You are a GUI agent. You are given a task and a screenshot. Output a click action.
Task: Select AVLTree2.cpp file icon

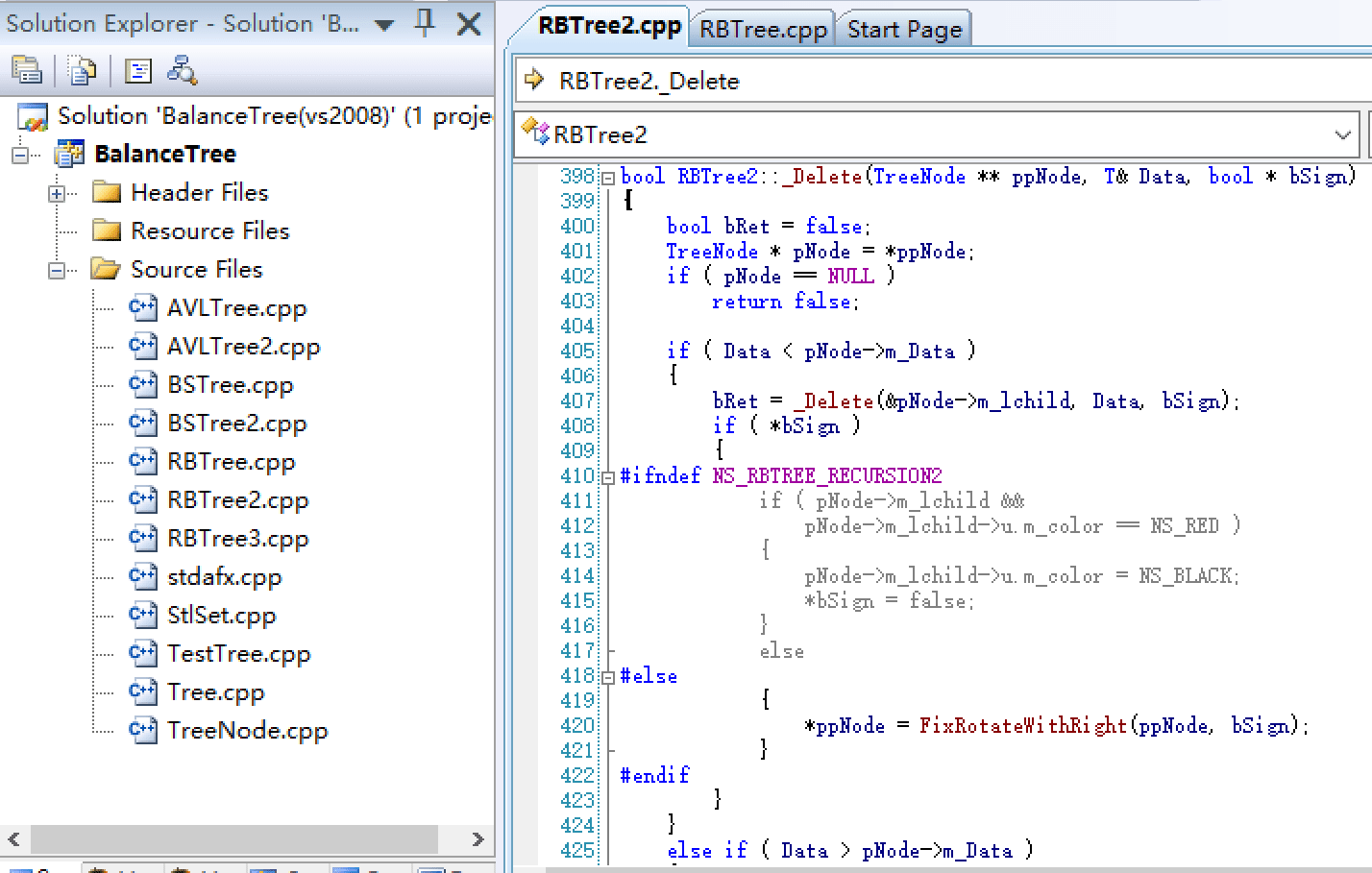pos(143,346)
